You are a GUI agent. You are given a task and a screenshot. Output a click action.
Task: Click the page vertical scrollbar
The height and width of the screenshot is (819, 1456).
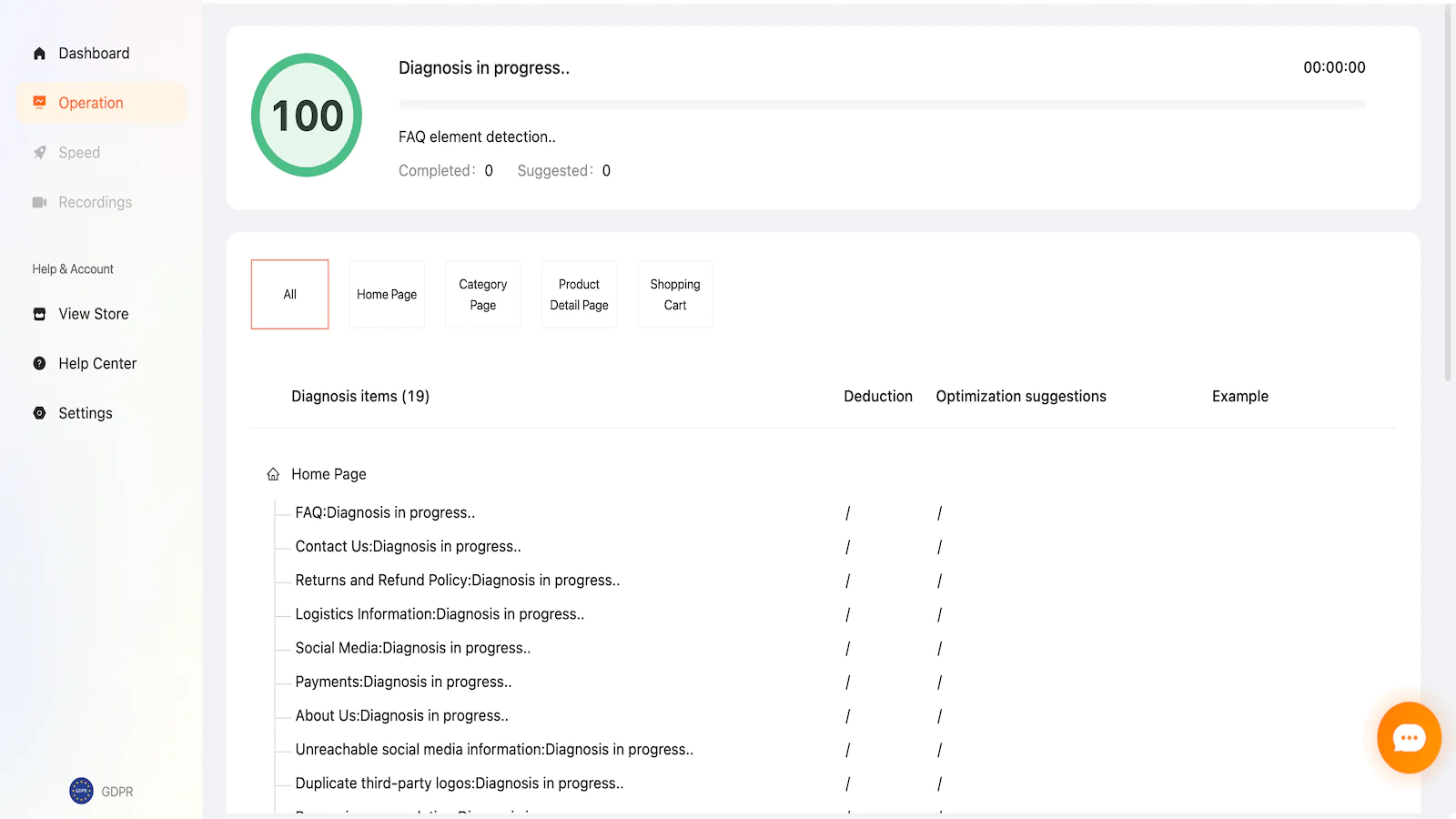tap(1448, 193)
